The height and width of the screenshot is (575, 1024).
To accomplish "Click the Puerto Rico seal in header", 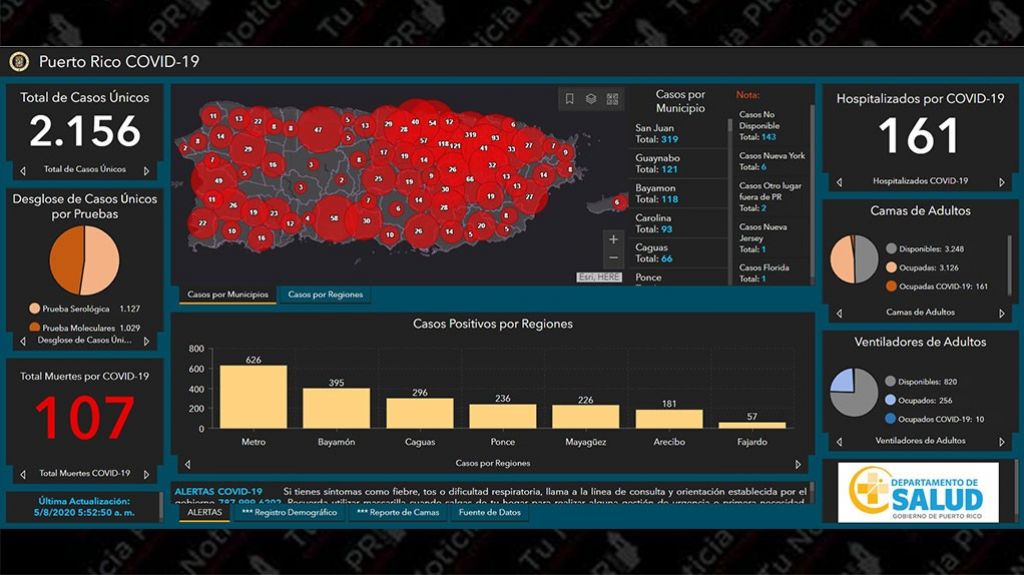I will tap(18, 62).
